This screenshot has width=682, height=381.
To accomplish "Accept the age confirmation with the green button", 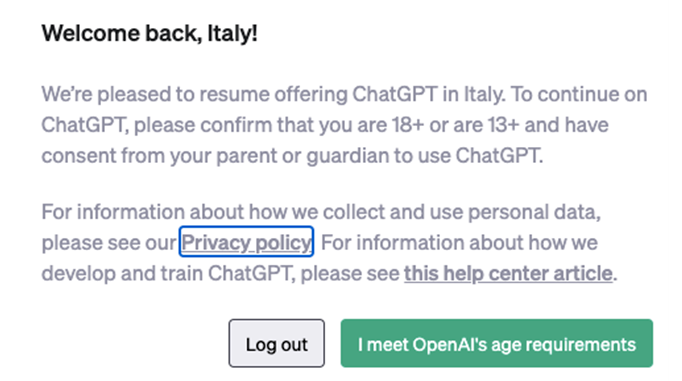I will (x=497, y=343).
